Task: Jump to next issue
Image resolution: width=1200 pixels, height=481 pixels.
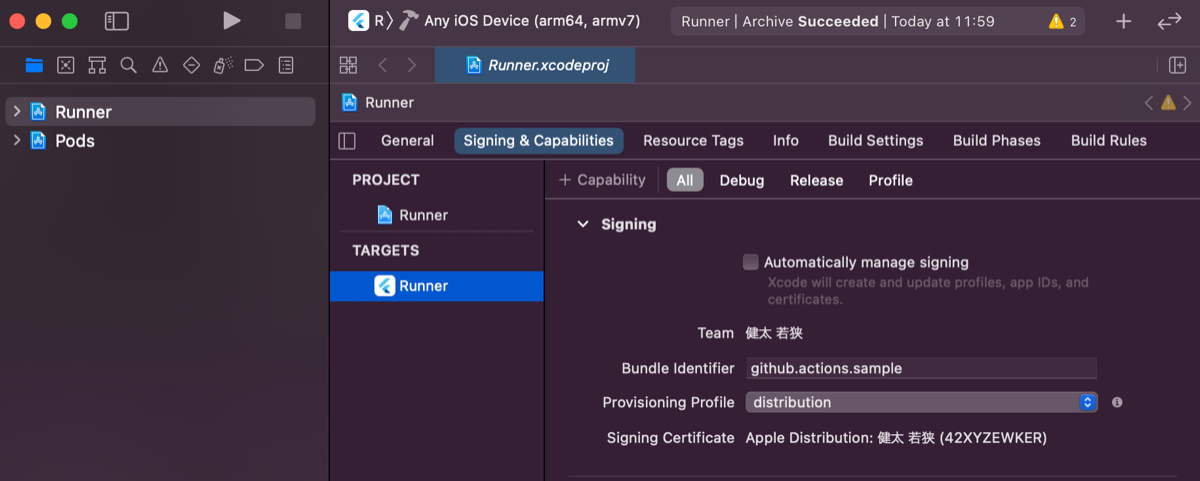Action: 1187,102
